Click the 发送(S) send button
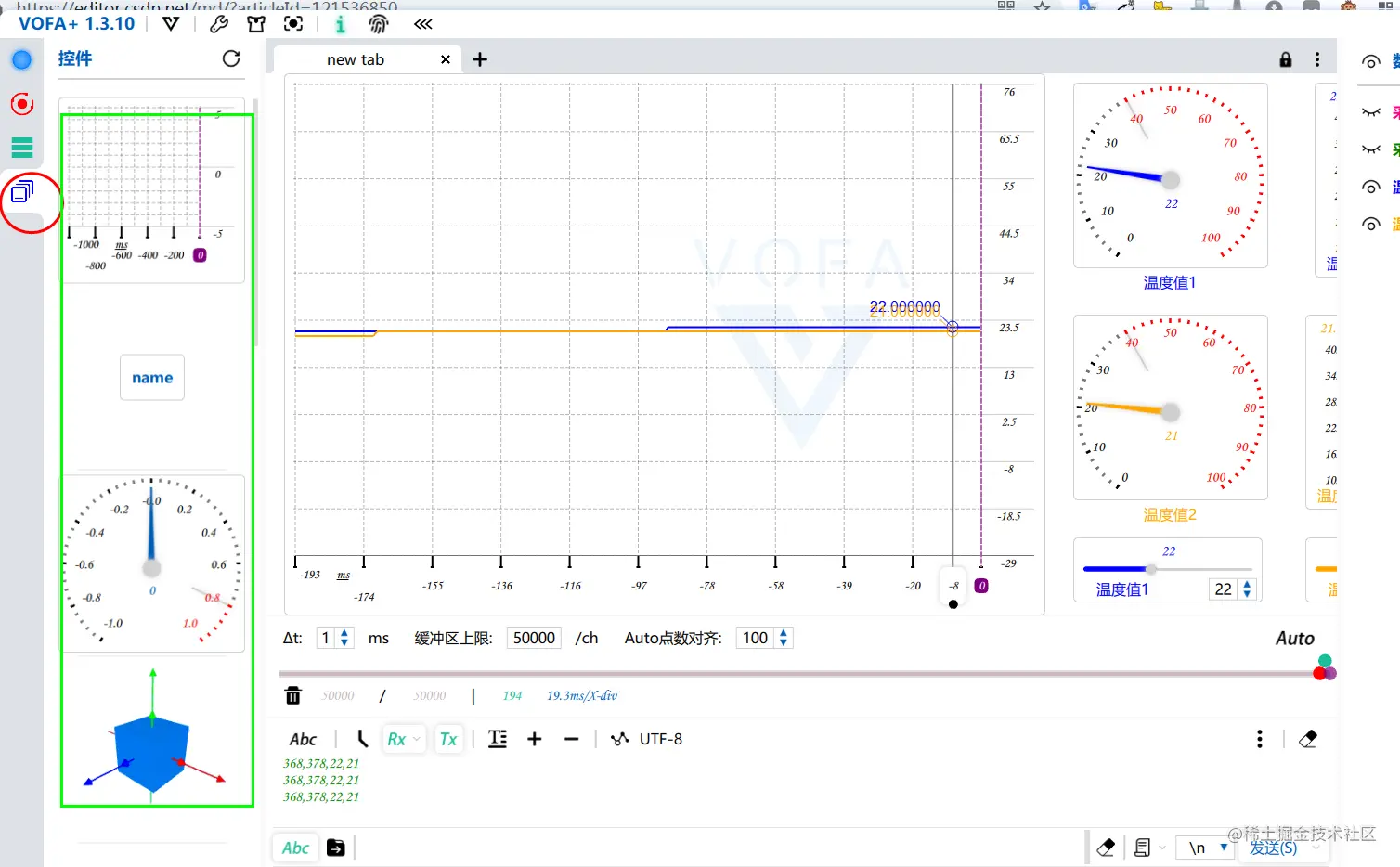Image resolution: width=1400 pixels, height=867 pixels. [x=1273, y=848]
